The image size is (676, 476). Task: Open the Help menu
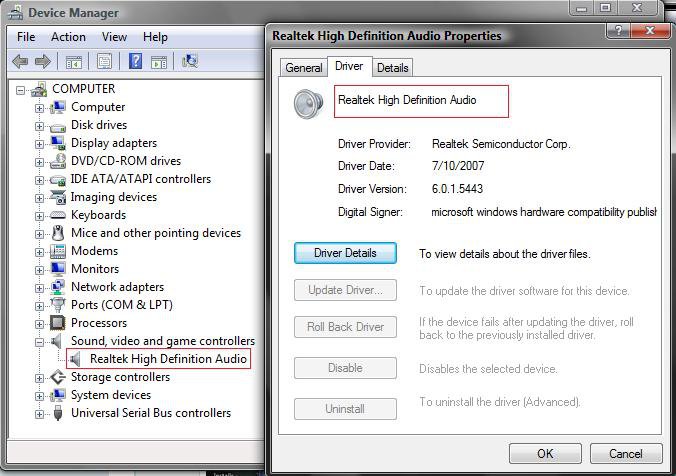click(155, 37)
